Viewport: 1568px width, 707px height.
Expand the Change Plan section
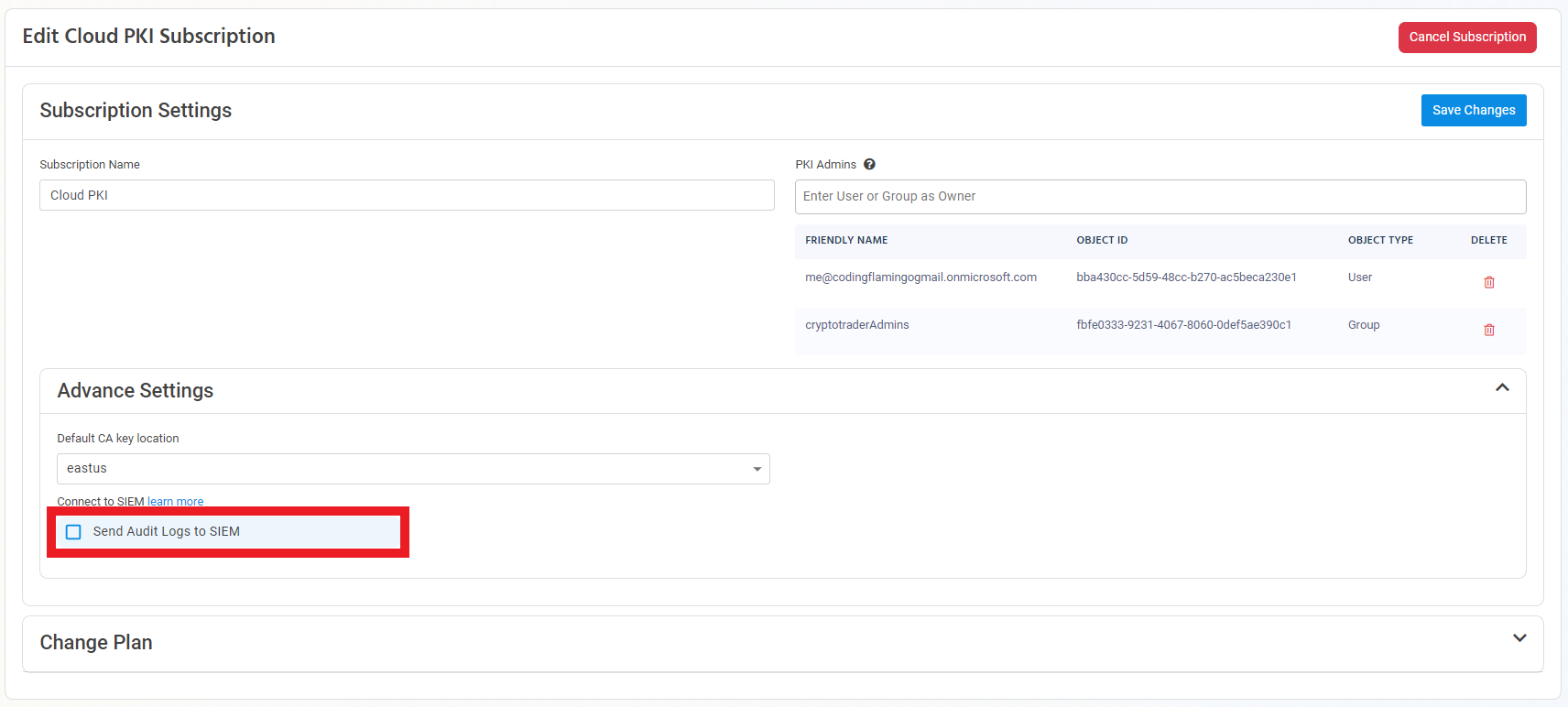1519,638
